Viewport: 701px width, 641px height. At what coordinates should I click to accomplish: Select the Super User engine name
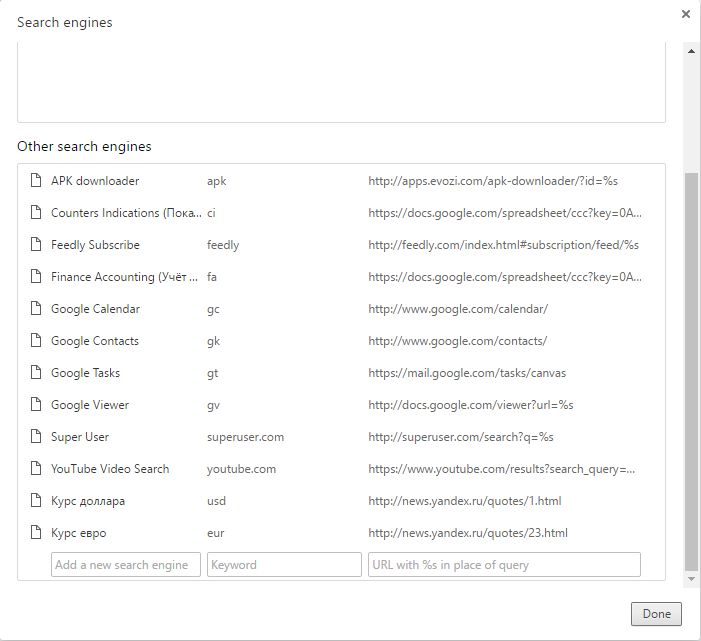(80, 437)
